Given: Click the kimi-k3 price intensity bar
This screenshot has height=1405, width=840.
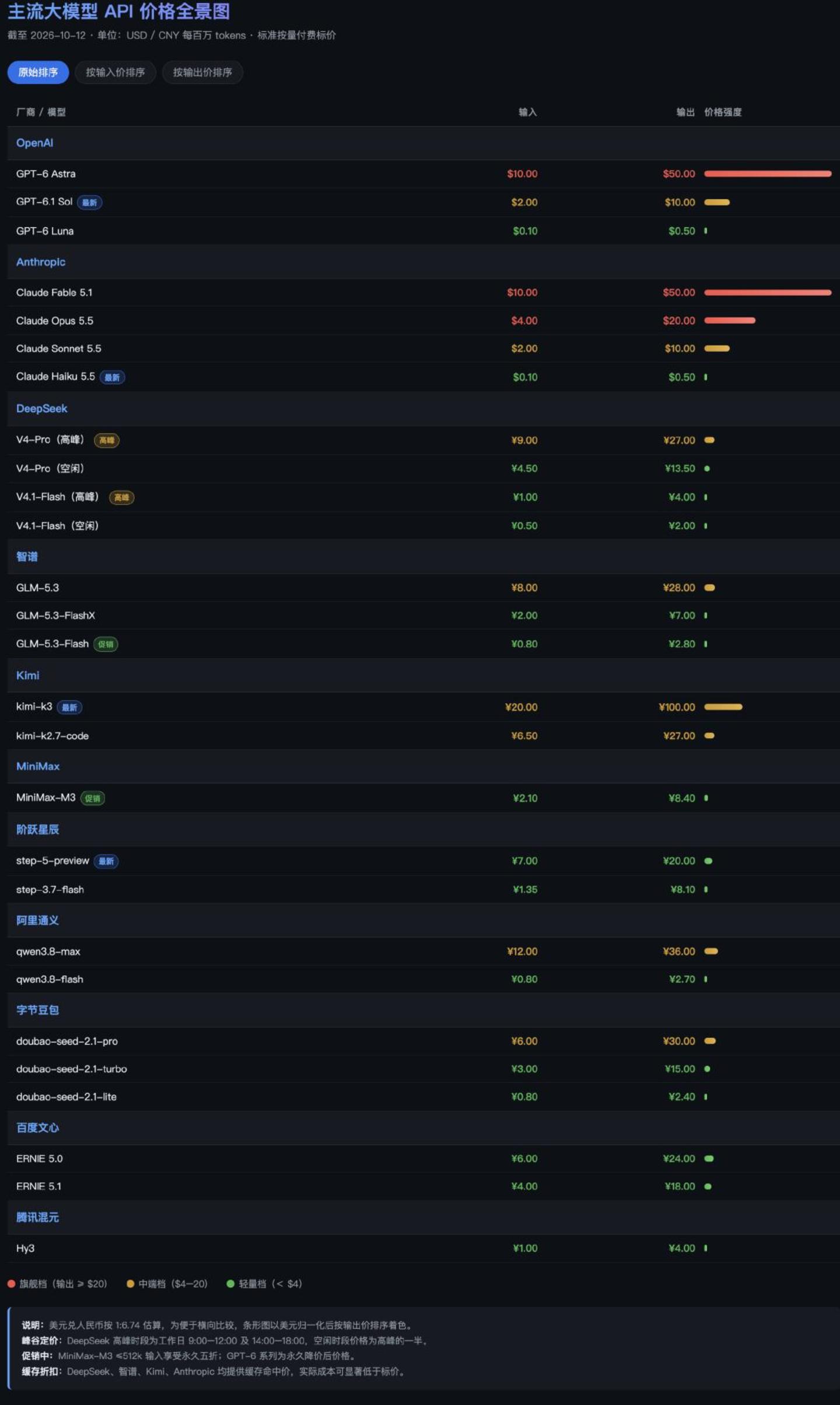Looking at the screenshot, I should [723, 707].
